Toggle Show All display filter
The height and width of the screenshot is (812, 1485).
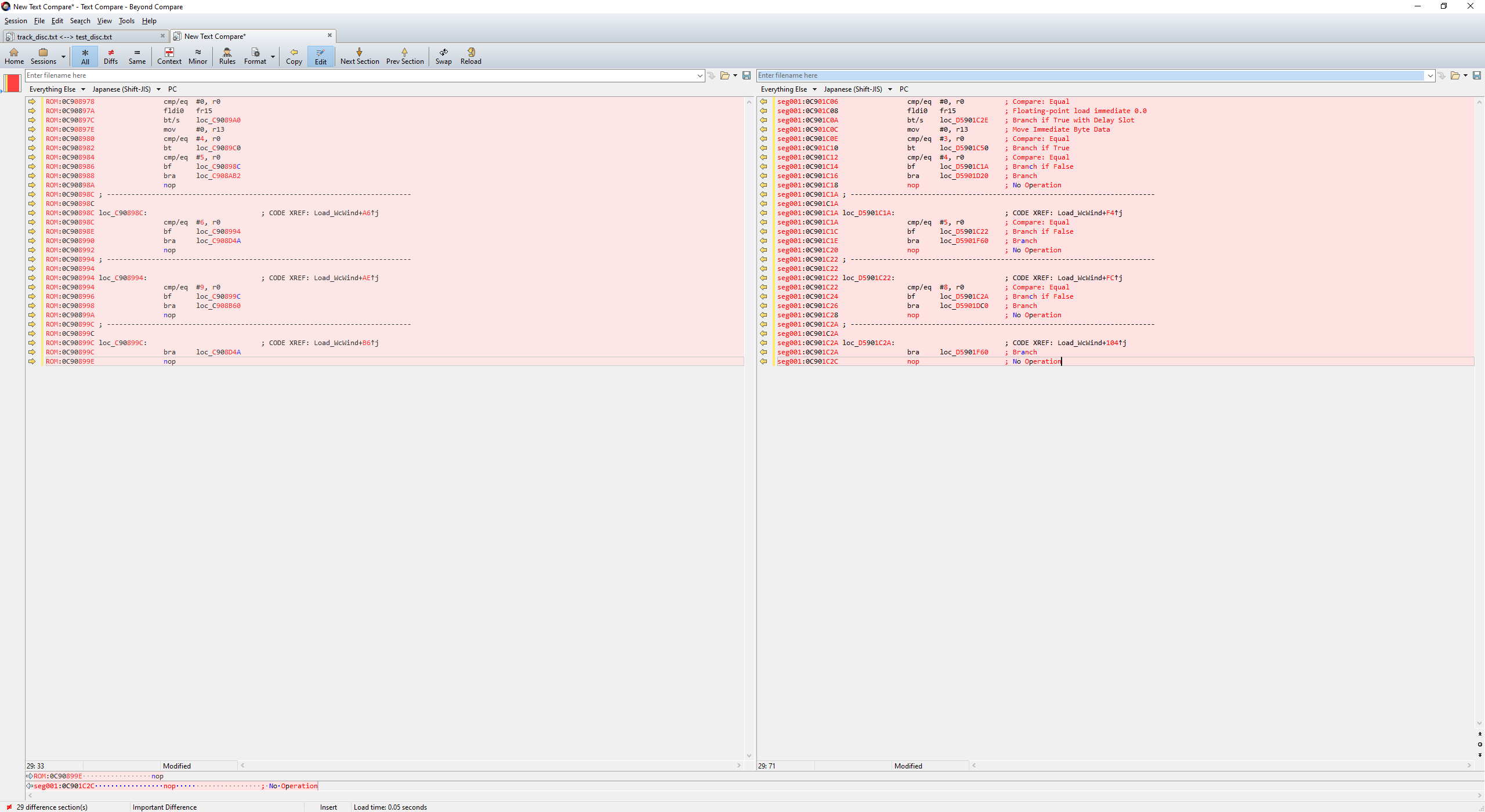point(85,56)
